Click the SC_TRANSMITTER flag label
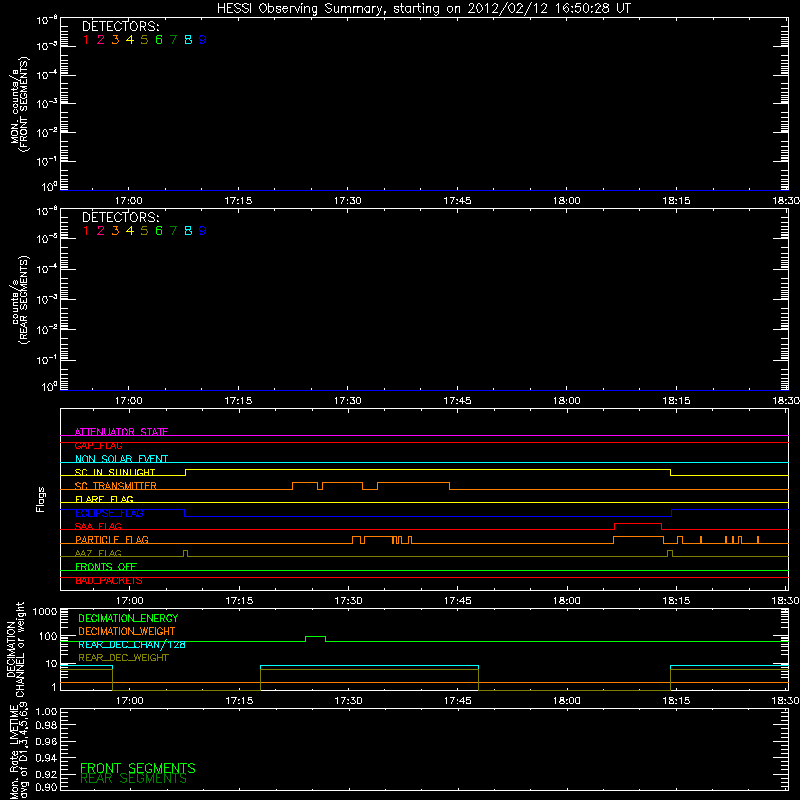This screenshot has width=800, height=800. click(x=116, y=486)
